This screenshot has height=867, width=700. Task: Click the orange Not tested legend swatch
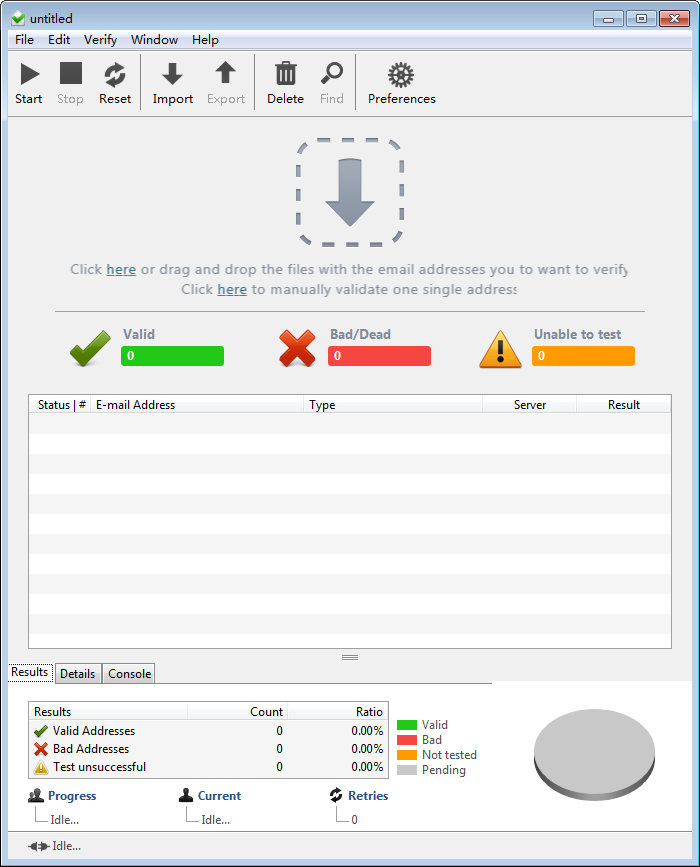[407, 755]
